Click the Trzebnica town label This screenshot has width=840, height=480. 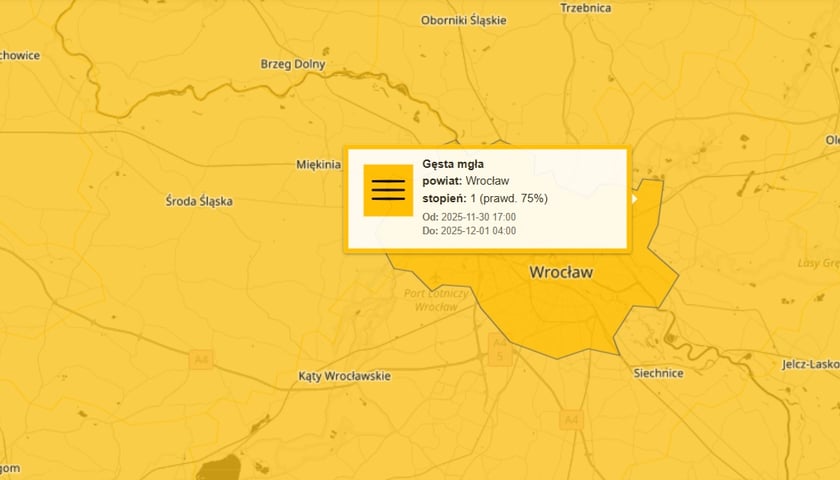tap(585, 8)
